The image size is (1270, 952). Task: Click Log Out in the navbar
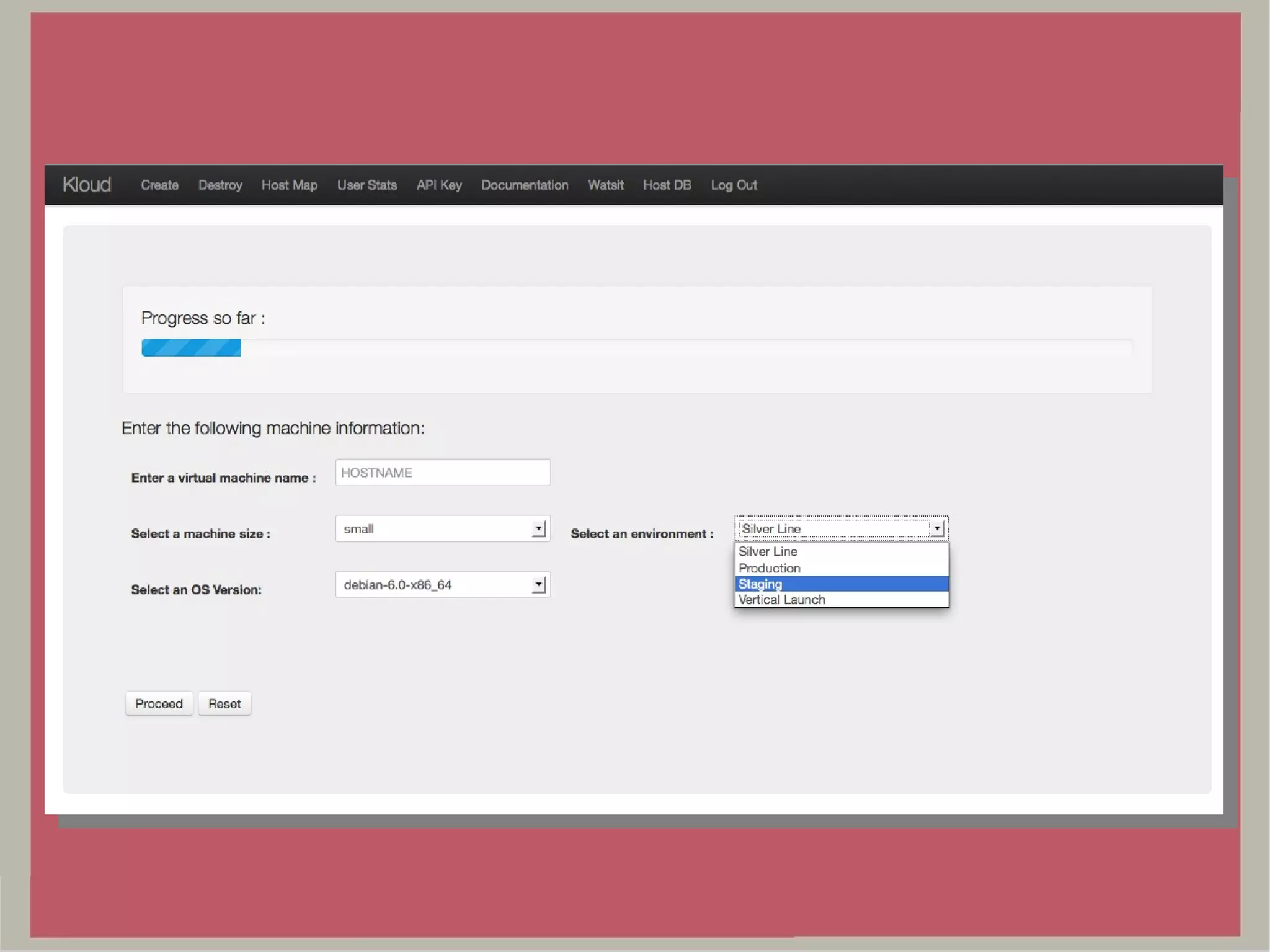[x=734, y=185]
